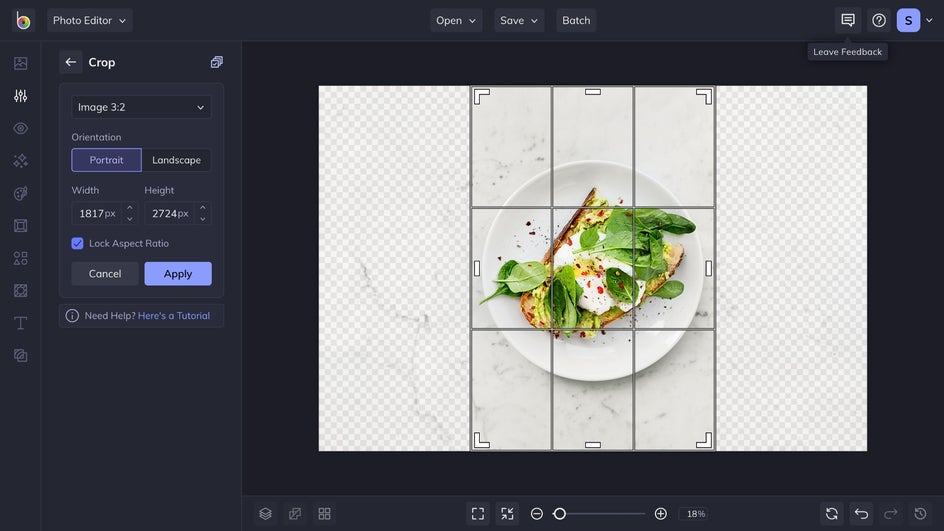Select the Edit sliders sidebar icon
The height and width of the screenshot is (531, 944).
pos(20,96)
